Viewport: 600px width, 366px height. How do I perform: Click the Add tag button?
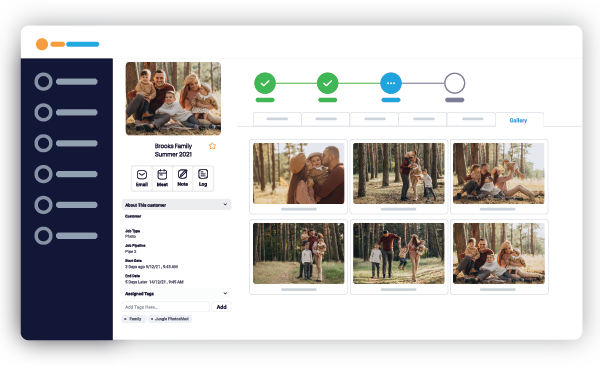point(222,307)
